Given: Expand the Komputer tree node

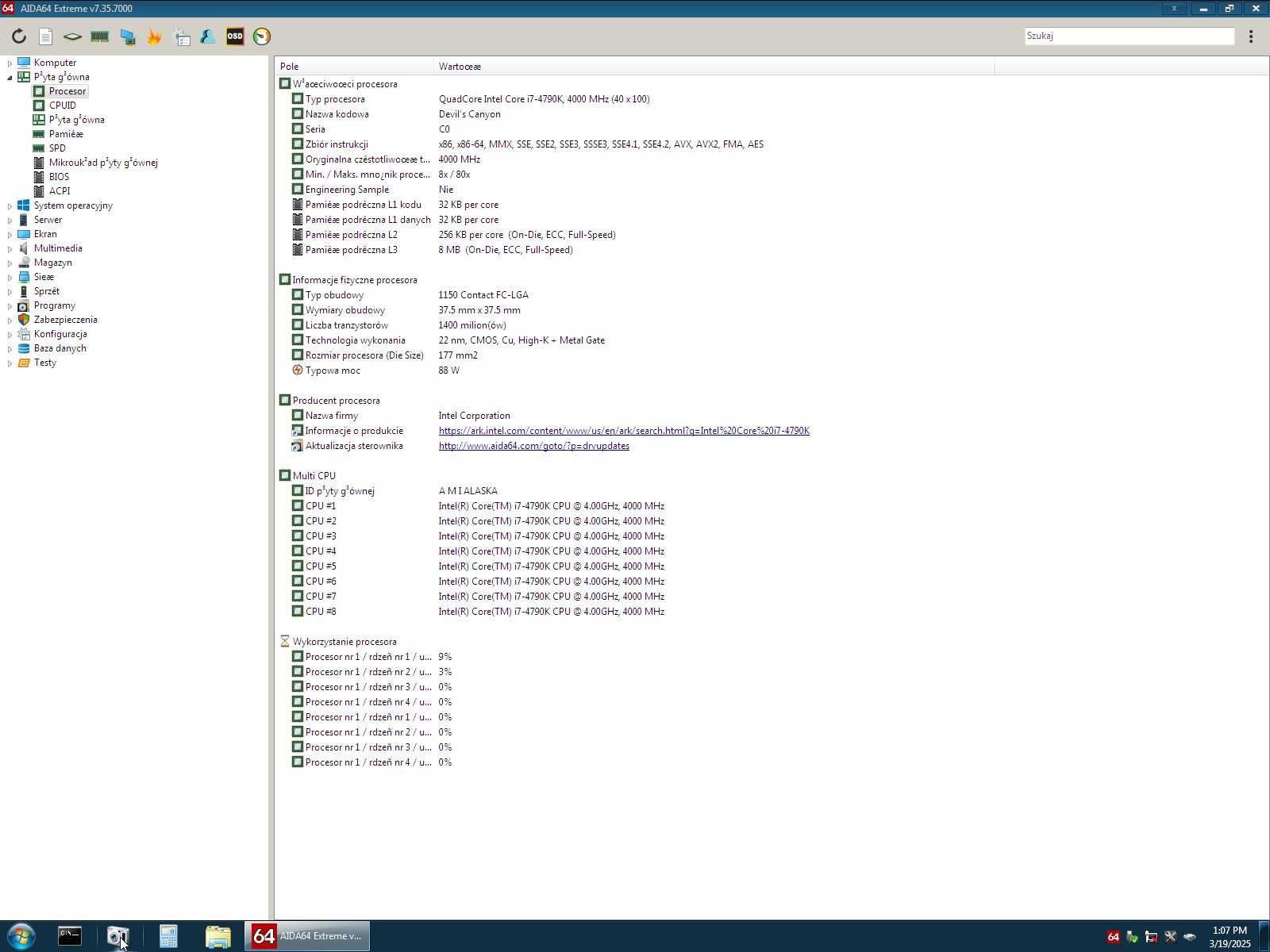Looking at the screenshot, I should [10, 63].
